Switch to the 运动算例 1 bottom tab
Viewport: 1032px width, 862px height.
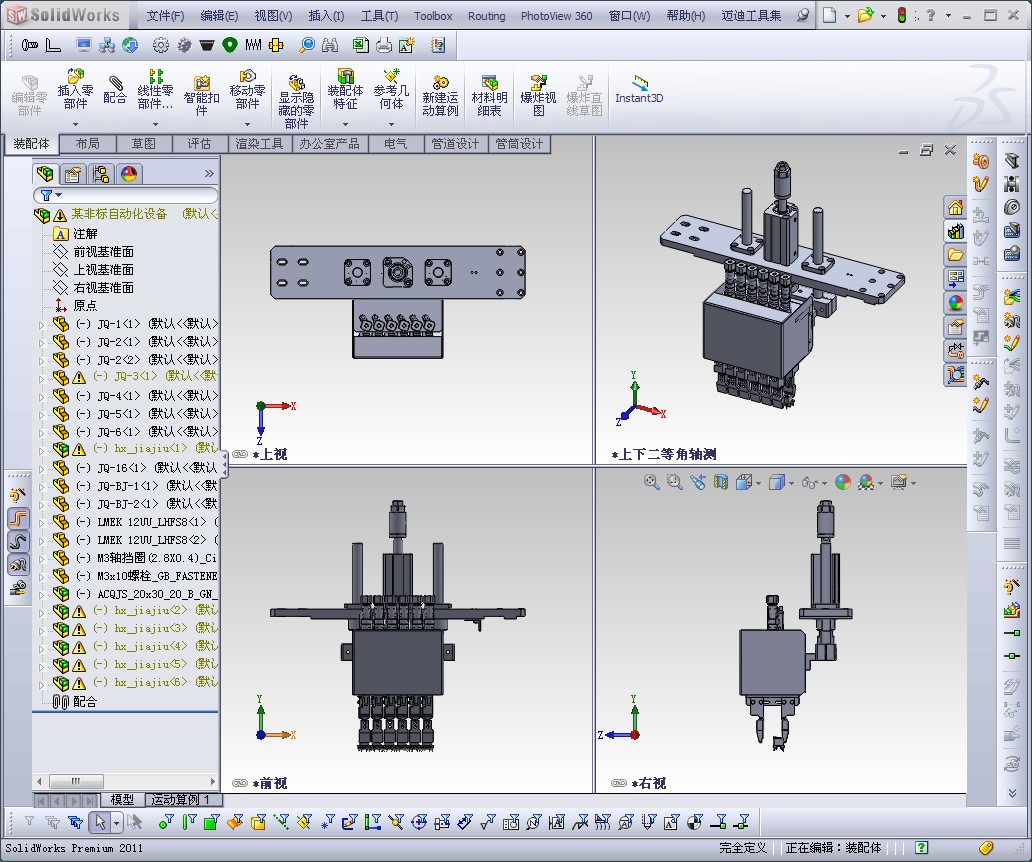[x=182, y=800]
